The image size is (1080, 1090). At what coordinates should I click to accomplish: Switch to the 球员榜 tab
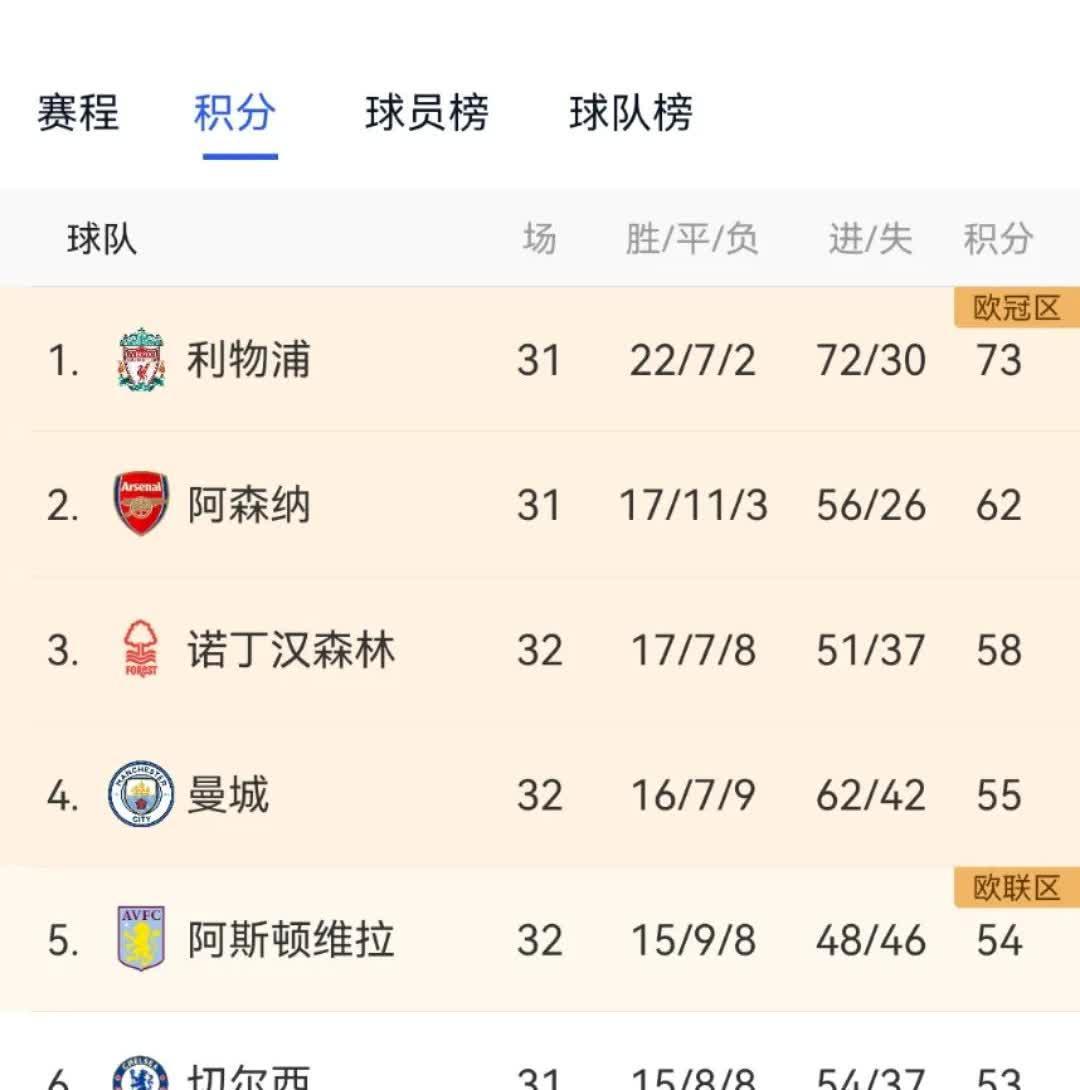coord(425,115)
